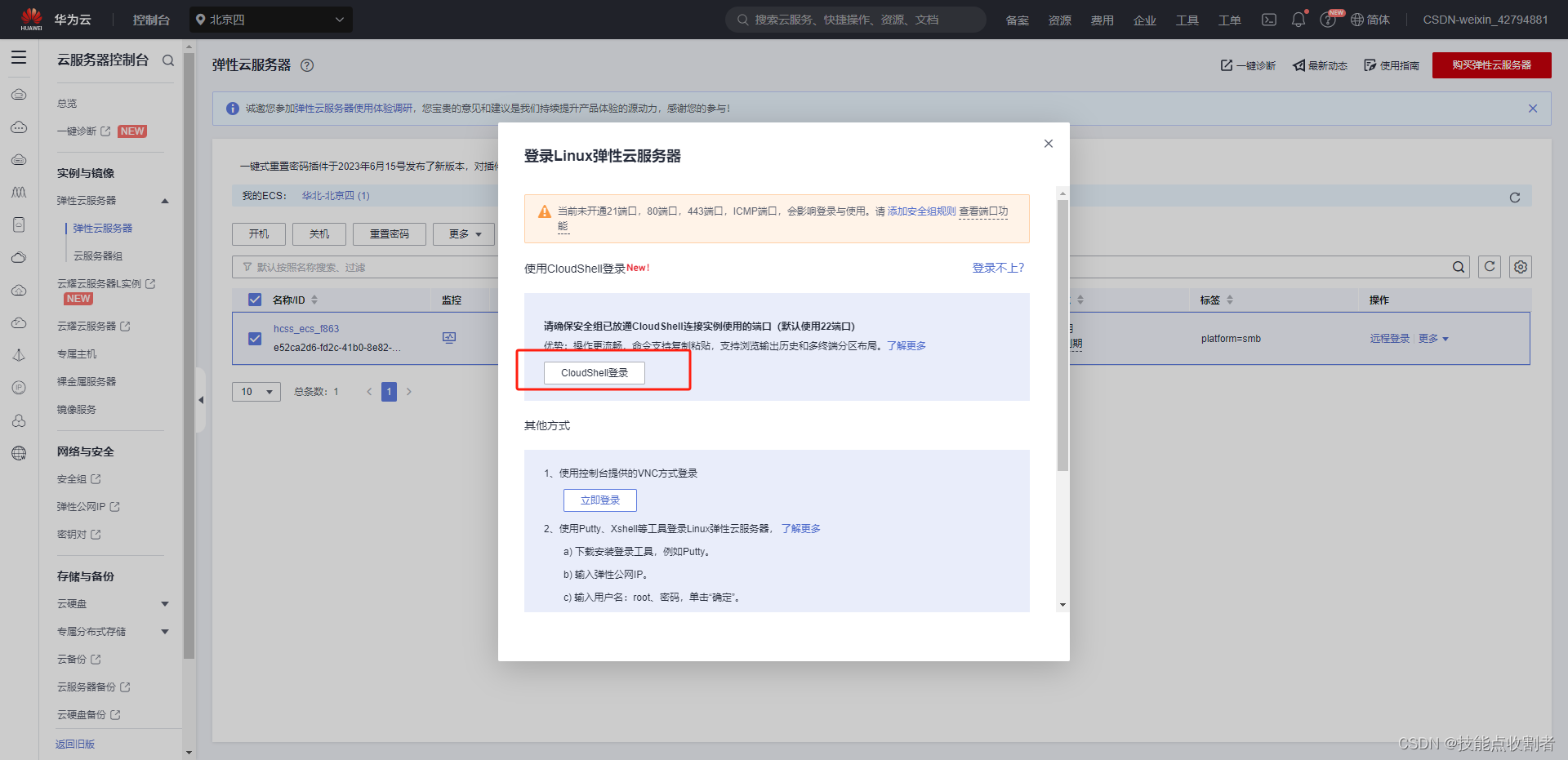Image resolution: width=1568 pixels, height=760 pixels.
Task: Open 备案 in the top navigation
Action: pyautogui.click(x=1018, y=20)
